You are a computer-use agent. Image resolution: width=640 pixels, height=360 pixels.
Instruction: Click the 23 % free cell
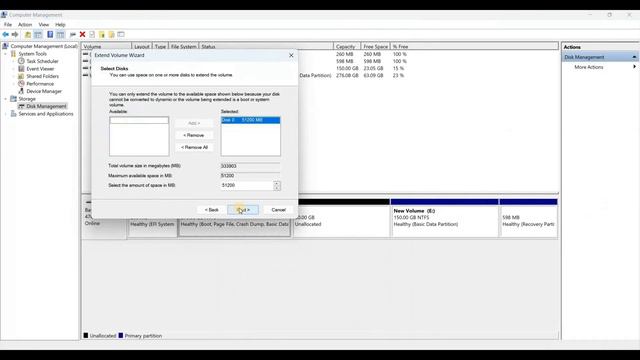point(398,76)
